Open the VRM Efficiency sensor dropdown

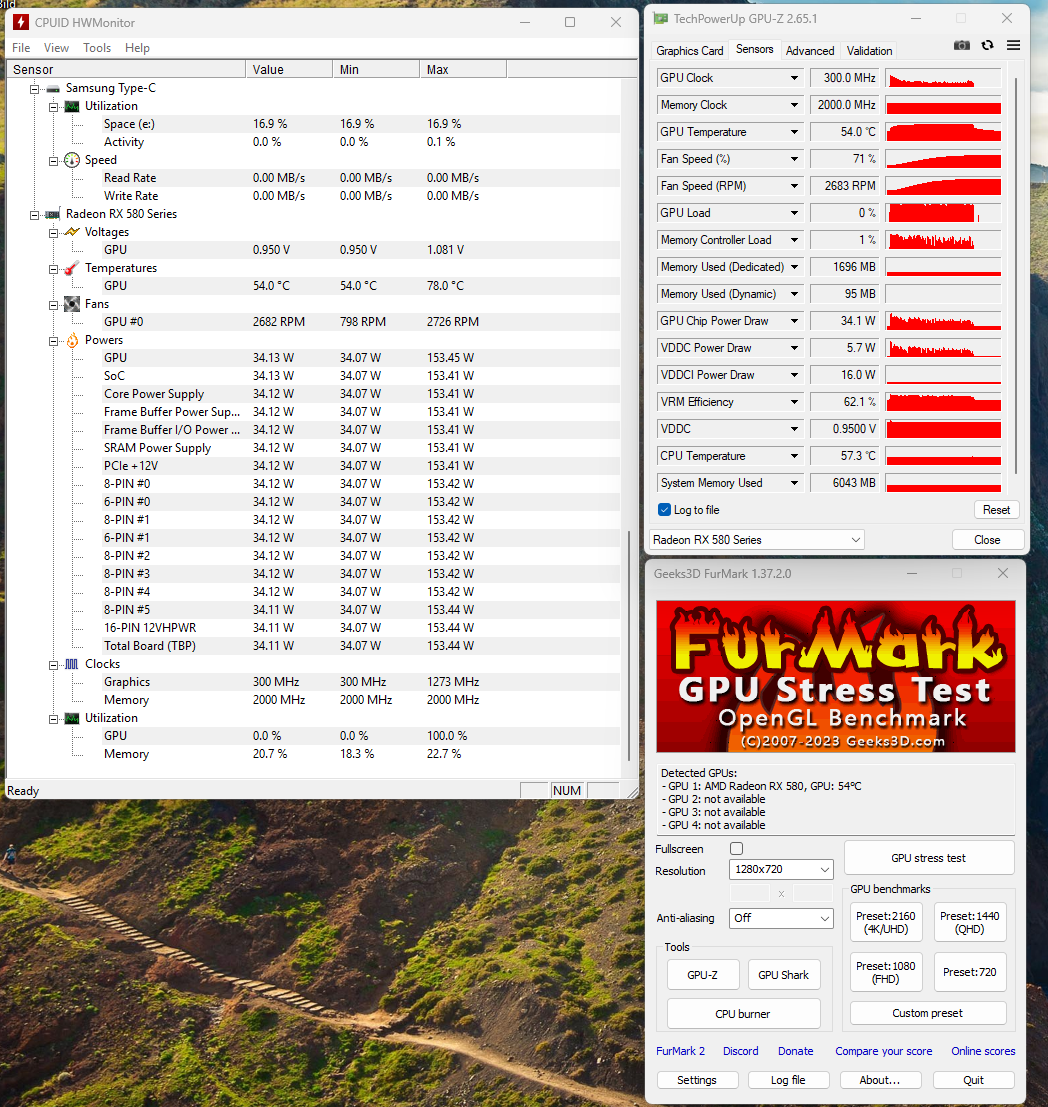(x=794, y=402)
